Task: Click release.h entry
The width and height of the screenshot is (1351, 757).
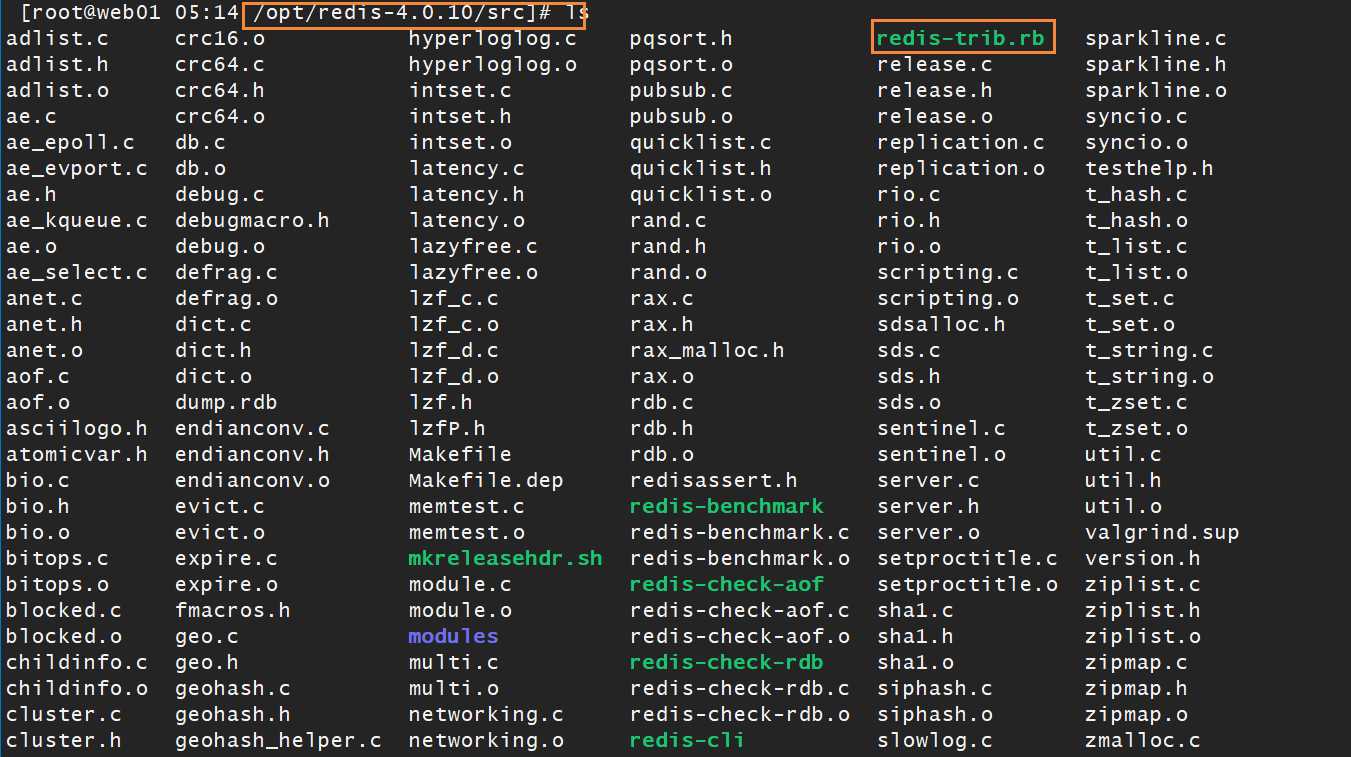Action: click(935, 90)
